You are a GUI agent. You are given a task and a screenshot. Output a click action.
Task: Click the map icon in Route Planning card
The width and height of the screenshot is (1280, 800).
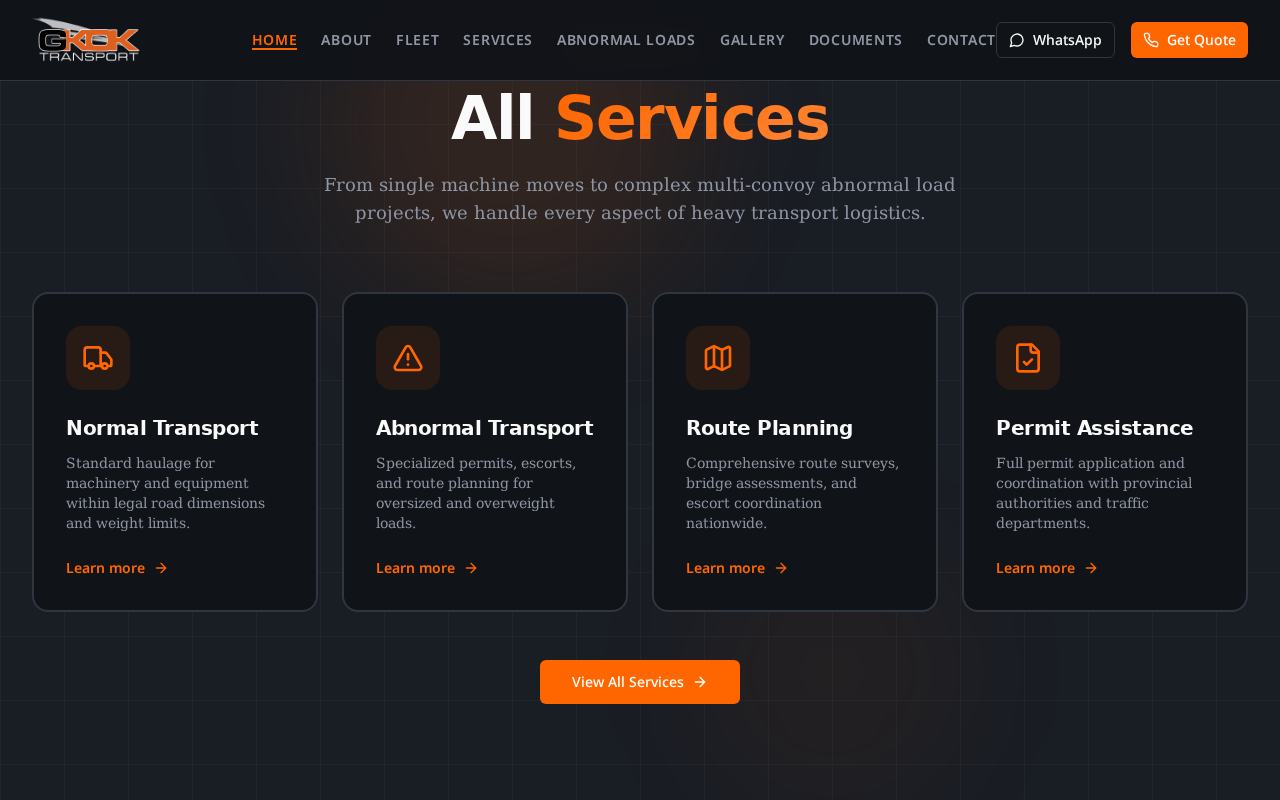click(718, 358)
